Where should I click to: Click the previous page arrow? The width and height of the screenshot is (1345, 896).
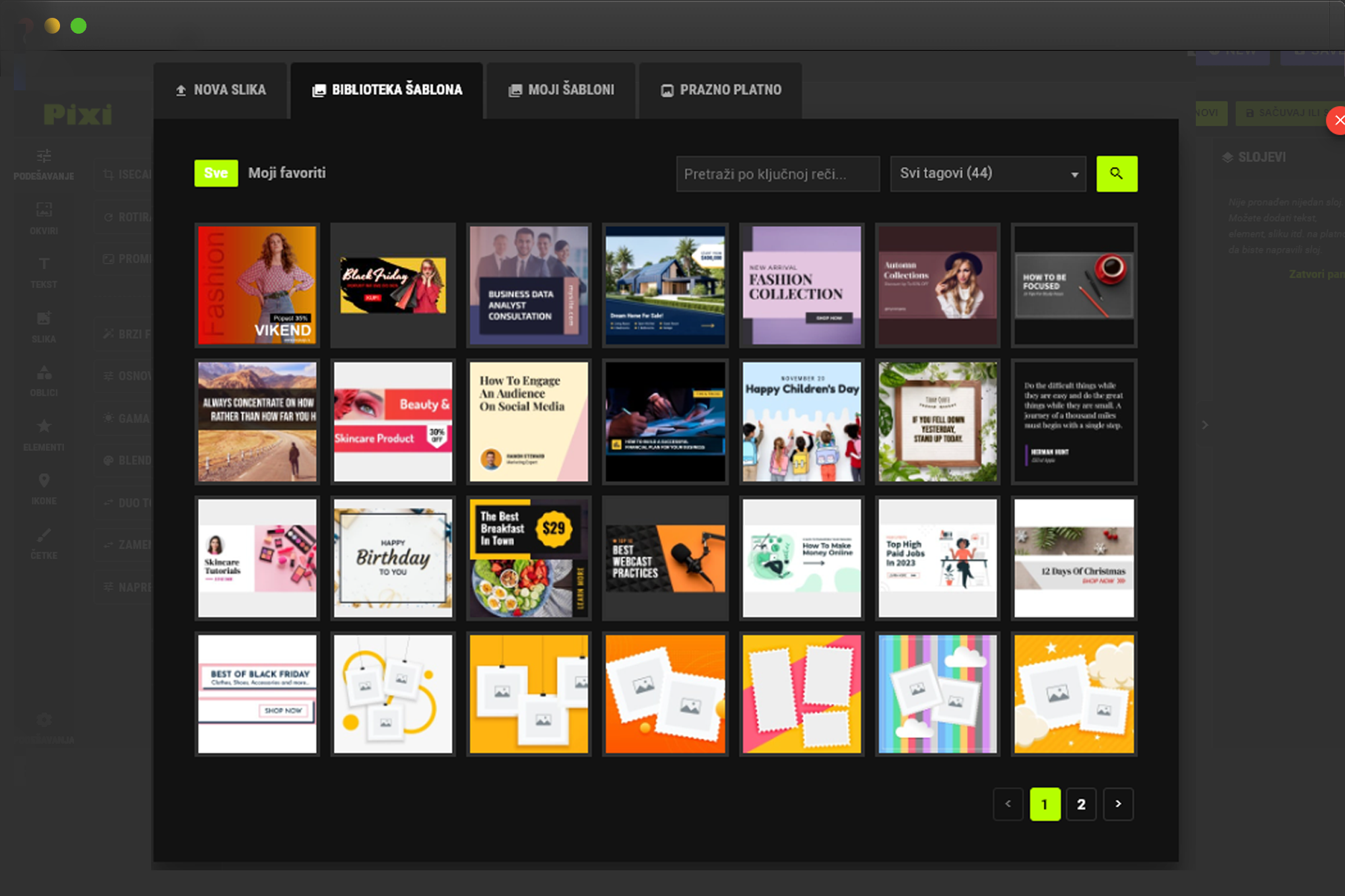(x=1008, y=804)
